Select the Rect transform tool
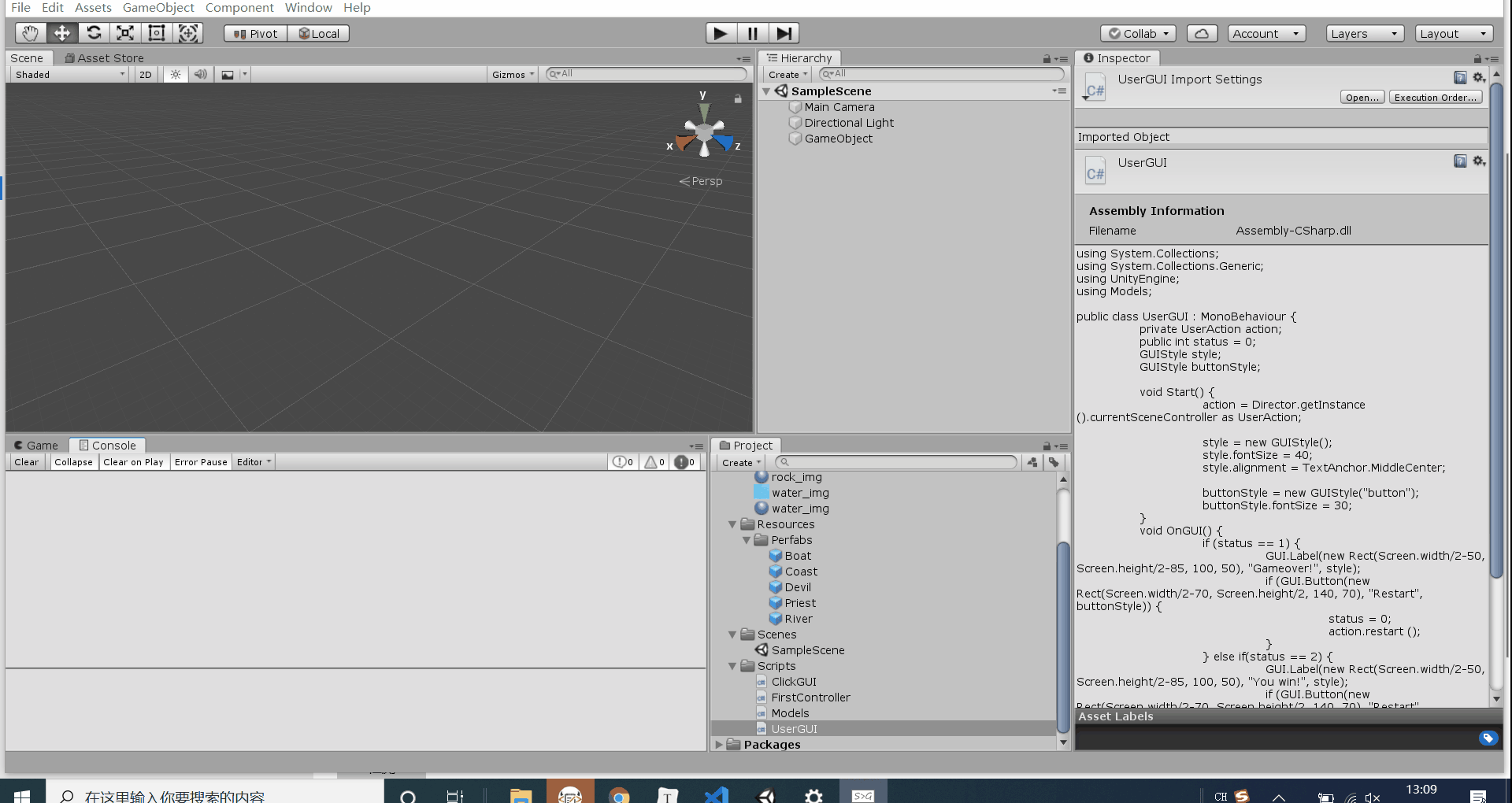The width and height of the screenshot is (1512, 803). (157, 33)
